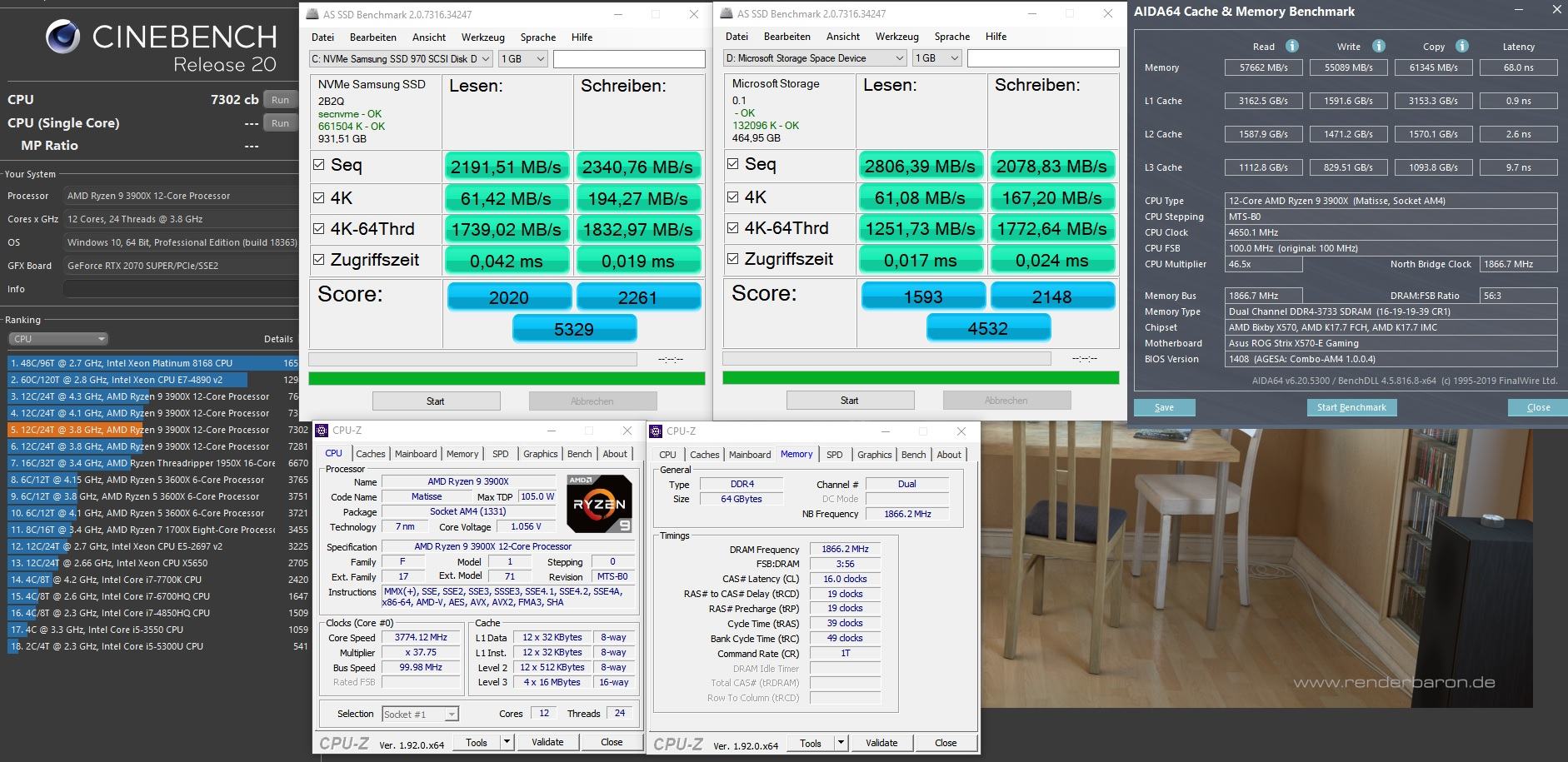Switch to Mainboard tab in CPU-Z CPU window
This screenshot has height=762, width=1568.
pos(416,454)
